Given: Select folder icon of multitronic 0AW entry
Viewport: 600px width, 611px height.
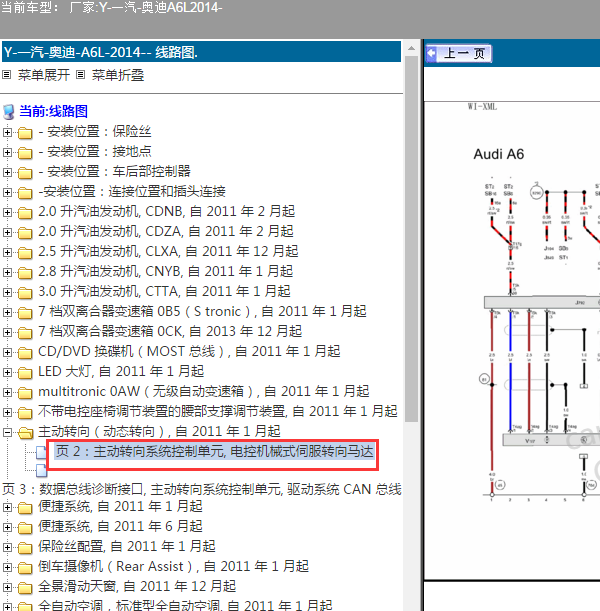Looking at the screenshot, I should coord(25,393).
